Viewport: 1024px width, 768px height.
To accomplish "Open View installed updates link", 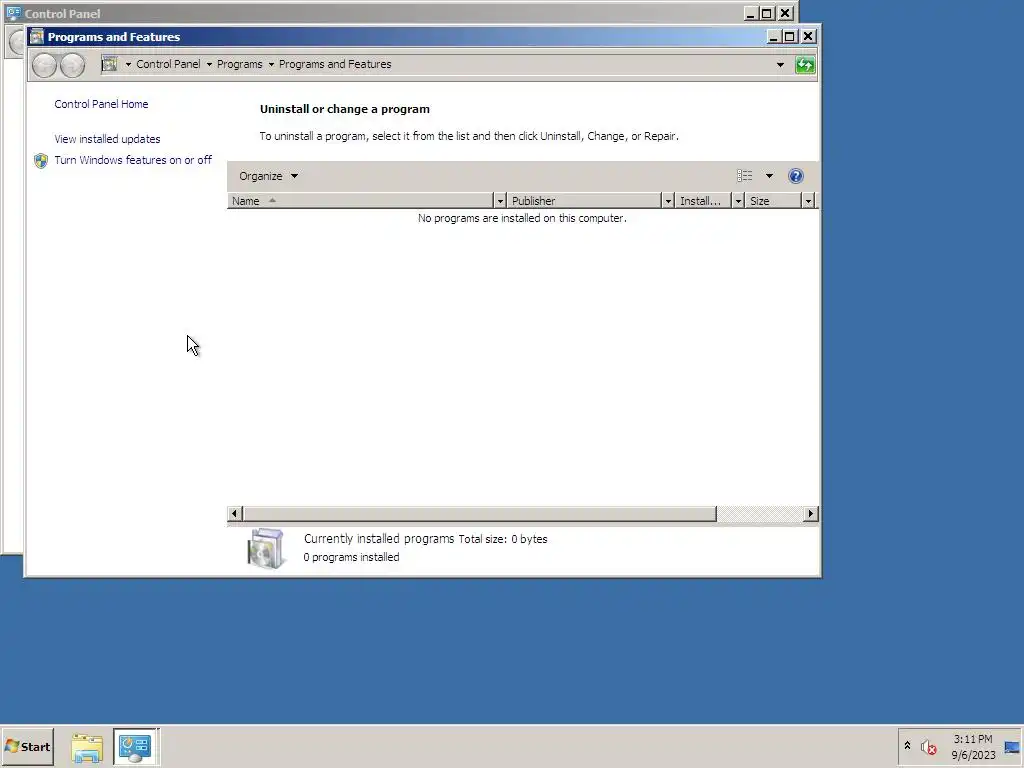I will [x=107, y=139].
